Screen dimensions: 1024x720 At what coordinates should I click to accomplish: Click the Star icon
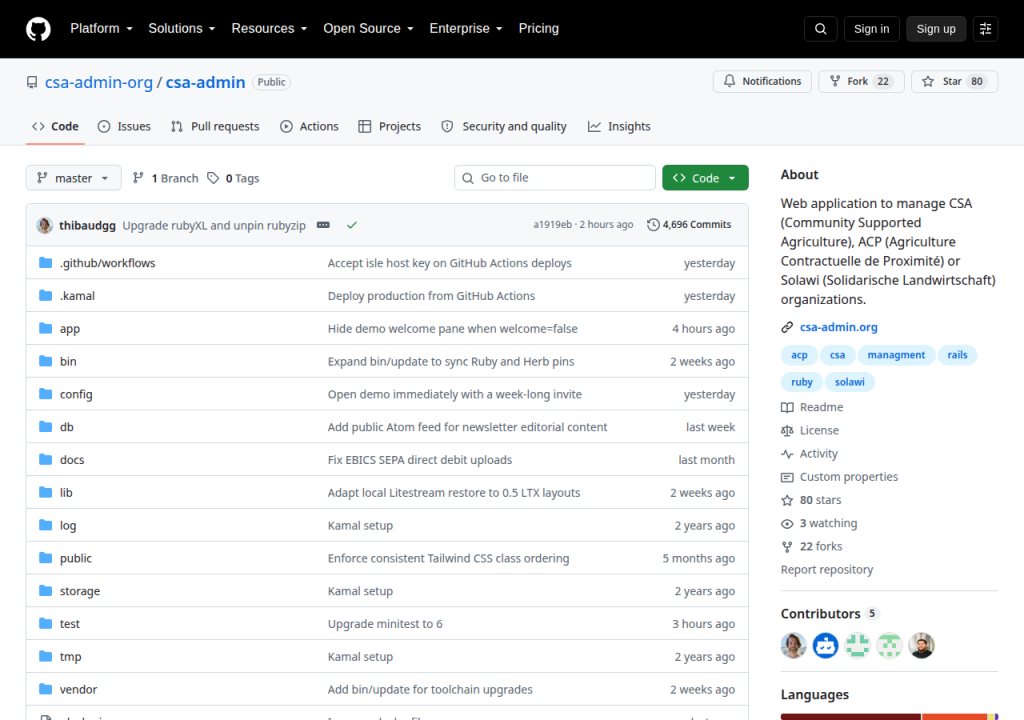[927, 81]
